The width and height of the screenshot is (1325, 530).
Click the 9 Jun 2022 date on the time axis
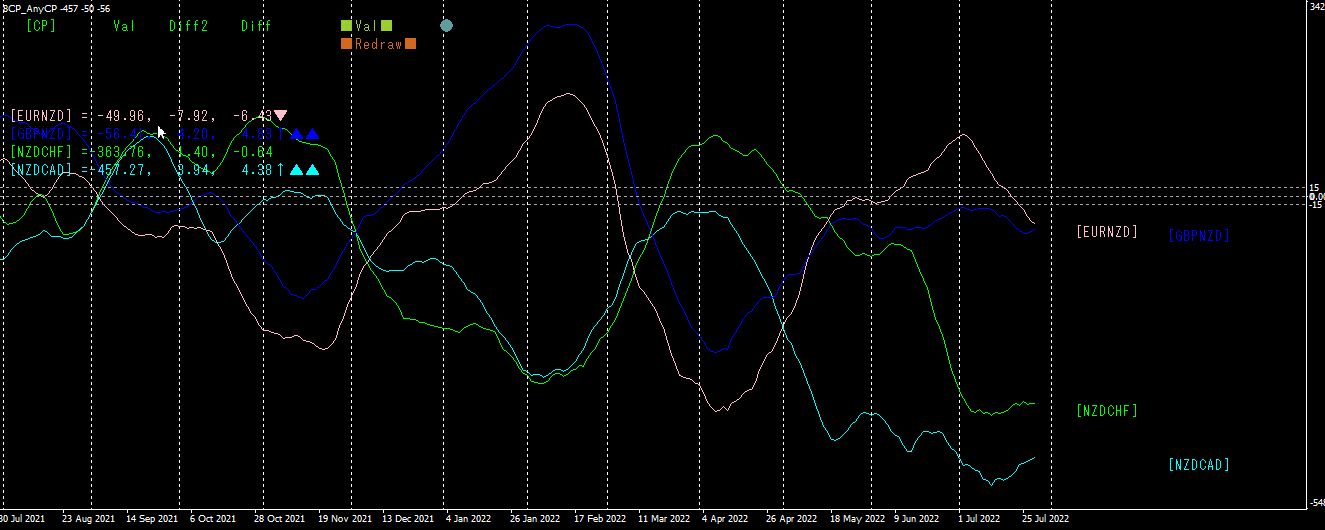(917, 520)
